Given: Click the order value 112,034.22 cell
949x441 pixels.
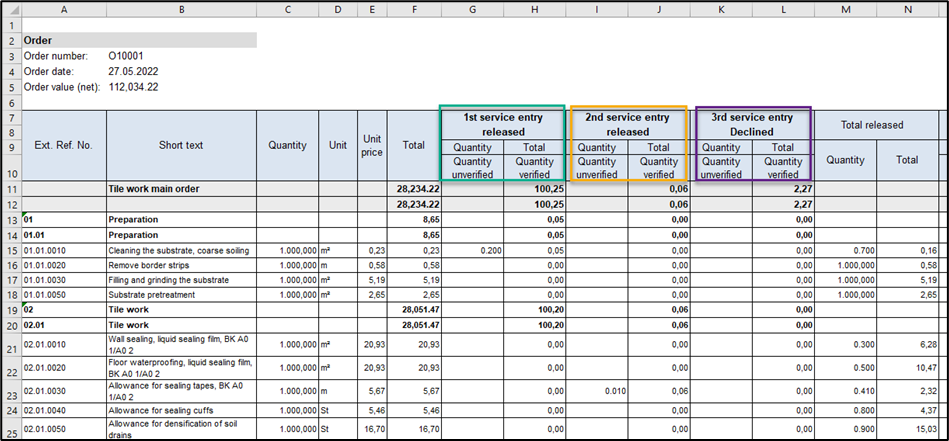Looking at the screenshot, I should coord(133,87).
